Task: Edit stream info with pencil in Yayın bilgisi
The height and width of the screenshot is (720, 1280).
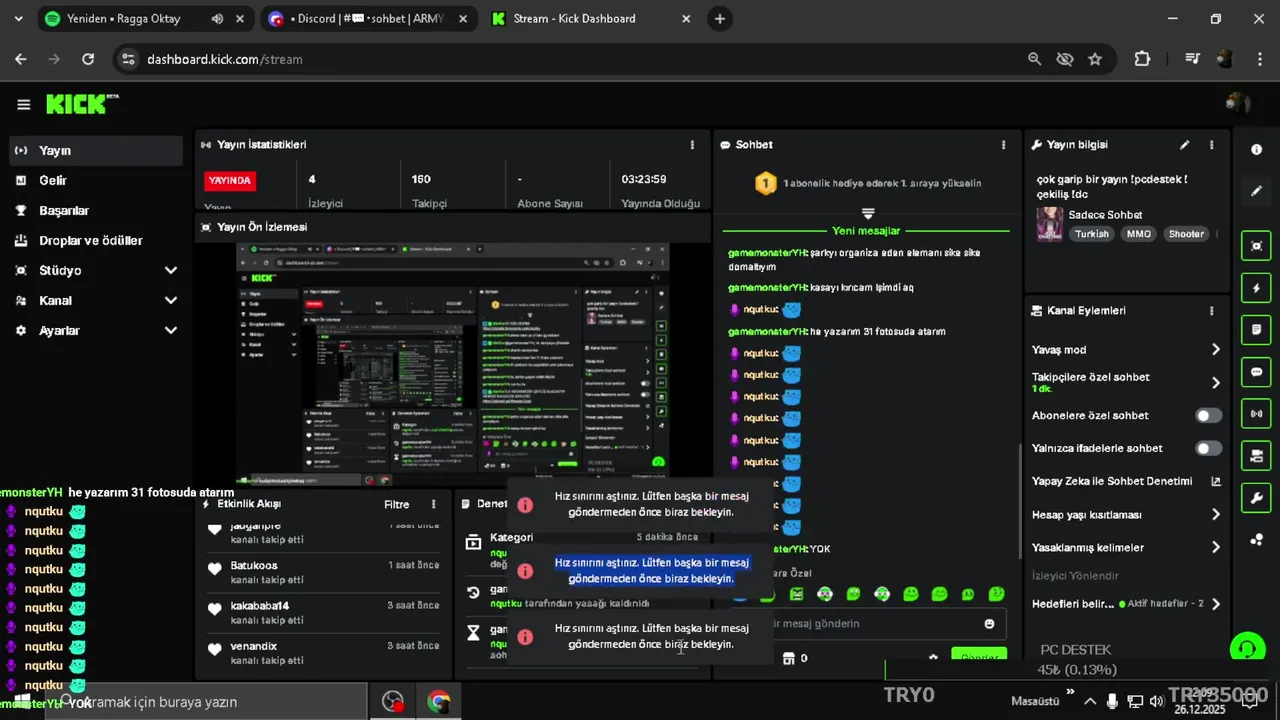Action: pos(1185,145)
